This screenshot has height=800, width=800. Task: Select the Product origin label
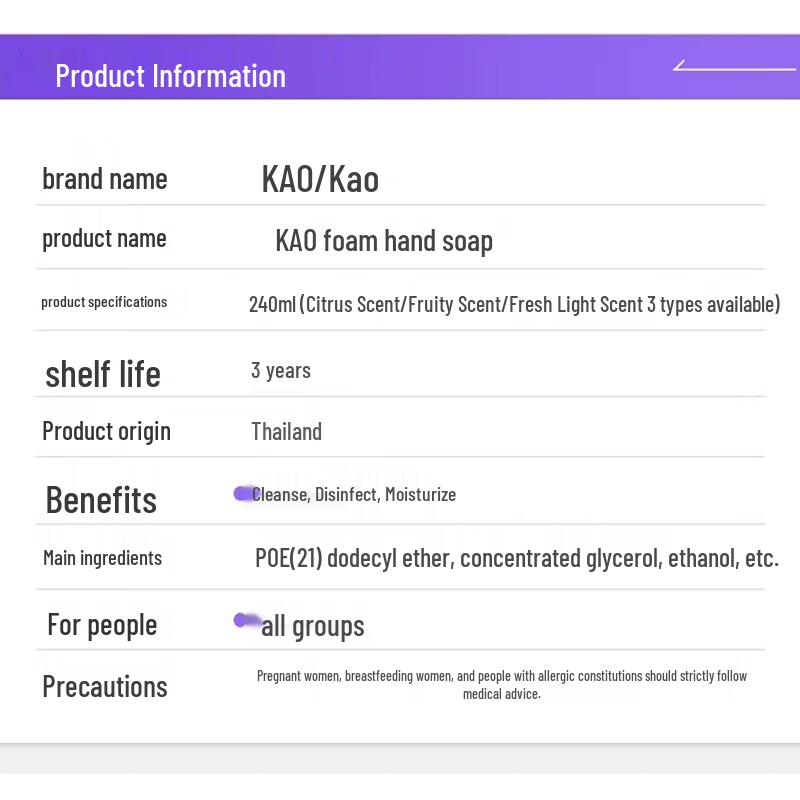[106, 432]
